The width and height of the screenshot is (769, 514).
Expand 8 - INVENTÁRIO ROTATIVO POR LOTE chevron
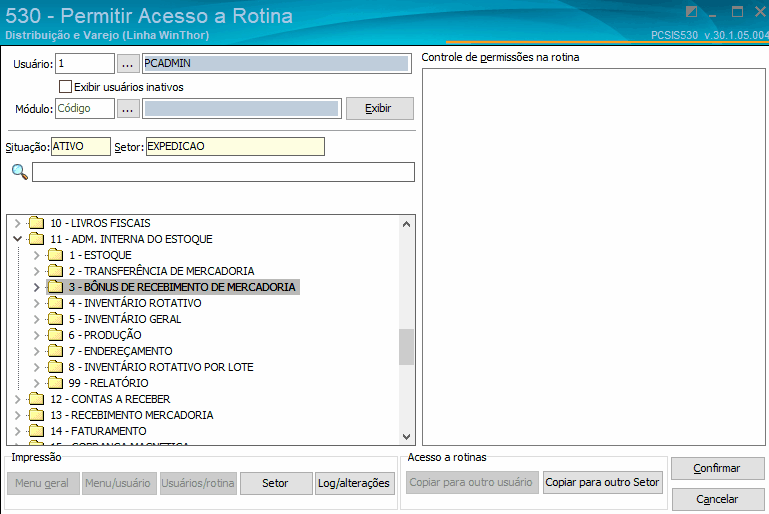click(x=36, y=367)
